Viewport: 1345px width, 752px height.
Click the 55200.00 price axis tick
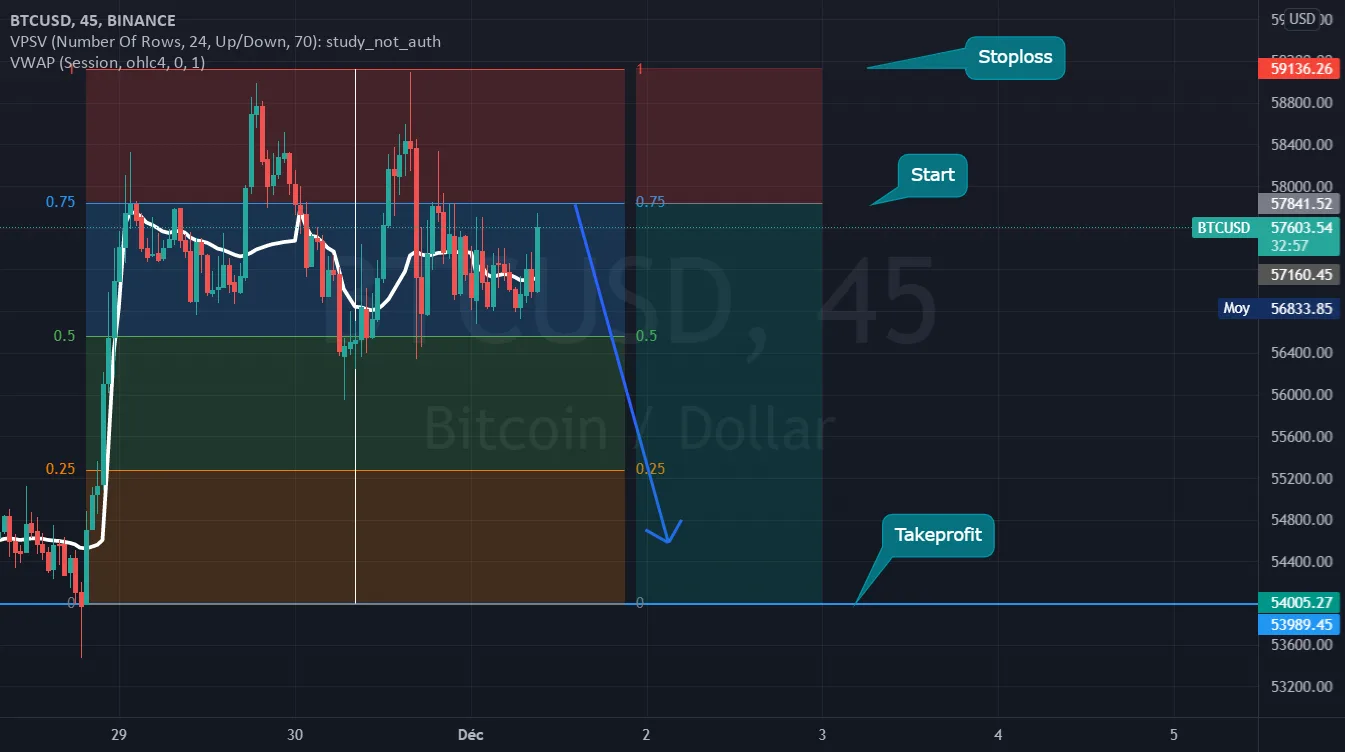pos(1301,478)
